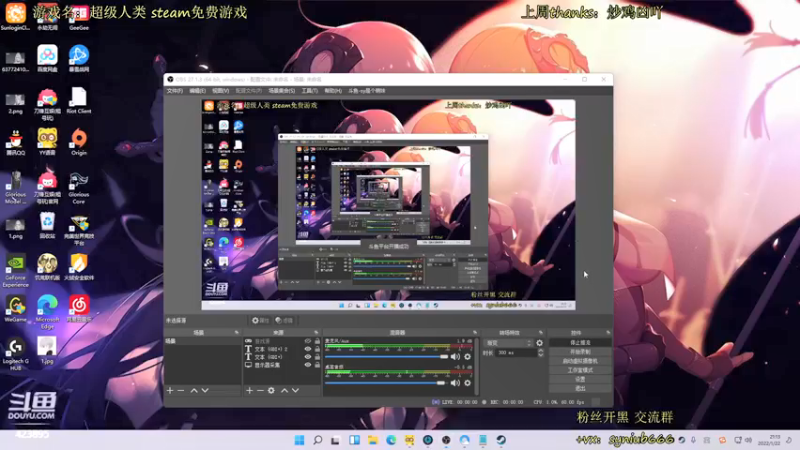800x450 pixels.
Task: Adjust desktop audio volume slider
Action: (385, 383)
